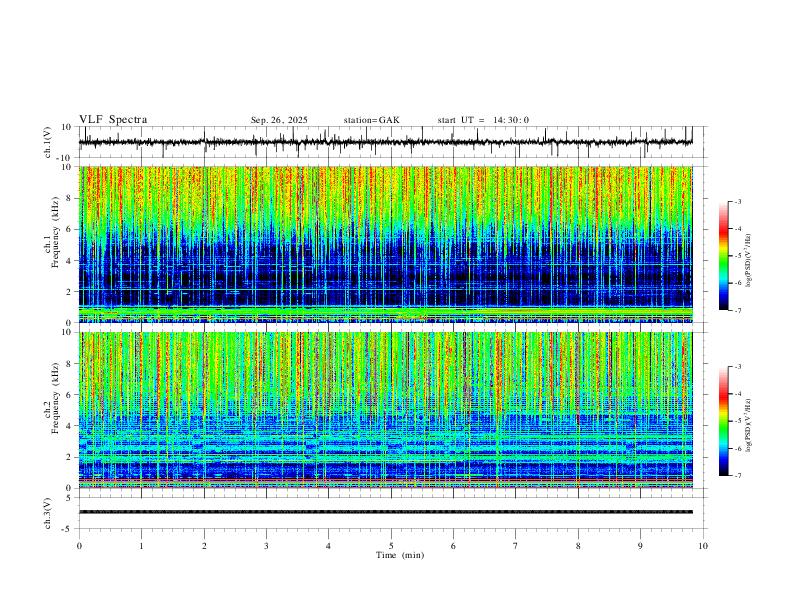Click the ch.2 spectrogram plot area
The width and height of the screenshot is (792, 612).
tap(386, 410)
